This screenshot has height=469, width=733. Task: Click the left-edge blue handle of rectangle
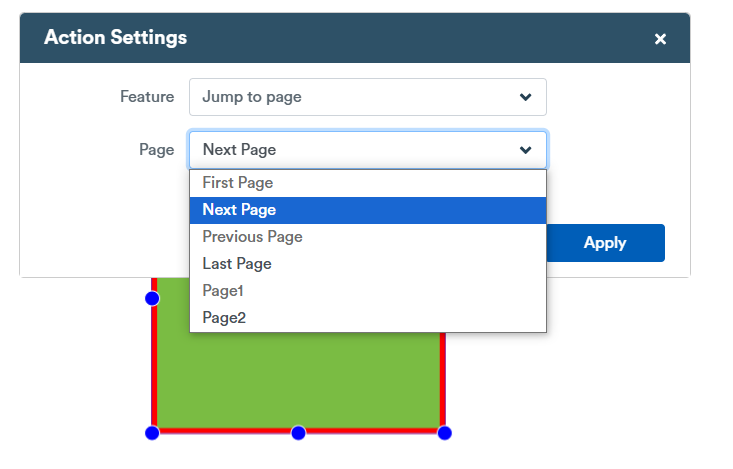[152, 298]
